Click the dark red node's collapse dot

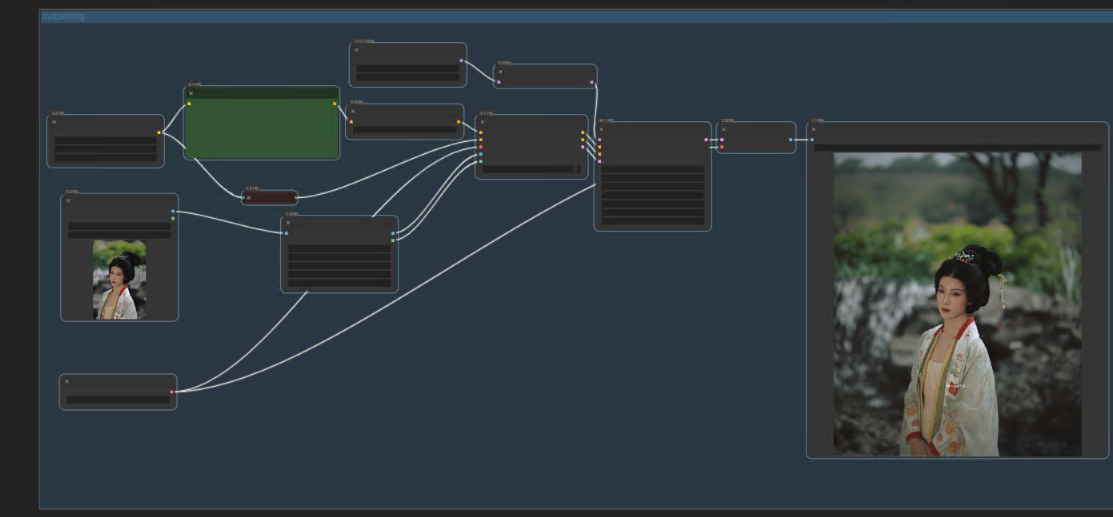(x=248, y=198)
